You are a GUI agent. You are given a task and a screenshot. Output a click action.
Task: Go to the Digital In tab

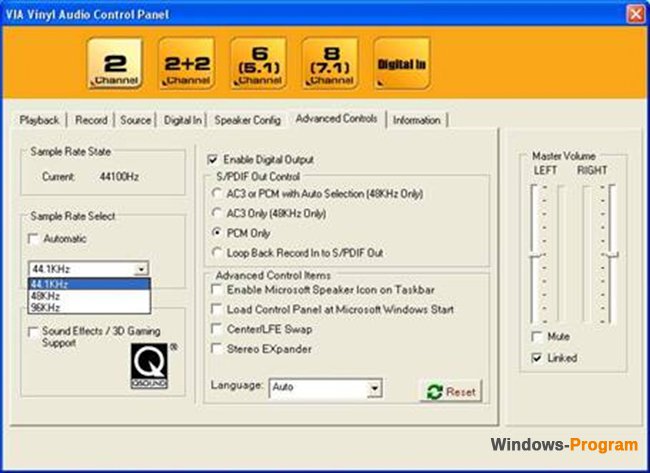[183, 120]
